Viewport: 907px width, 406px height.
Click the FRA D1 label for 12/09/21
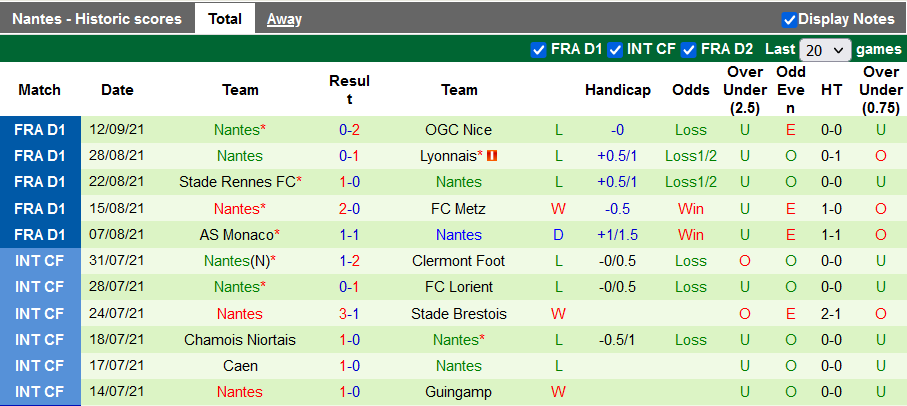tap(40, 130)
